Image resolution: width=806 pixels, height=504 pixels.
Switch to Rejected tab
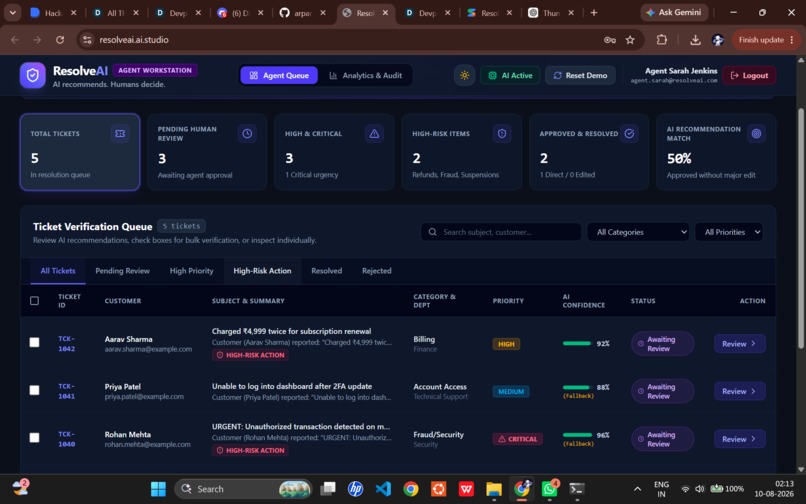tap(377, 271)
